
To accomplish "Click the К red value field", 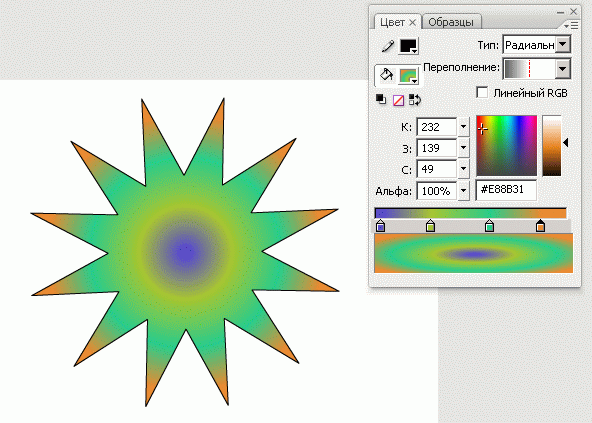I will pyautogui.click(x=436, y=127).
